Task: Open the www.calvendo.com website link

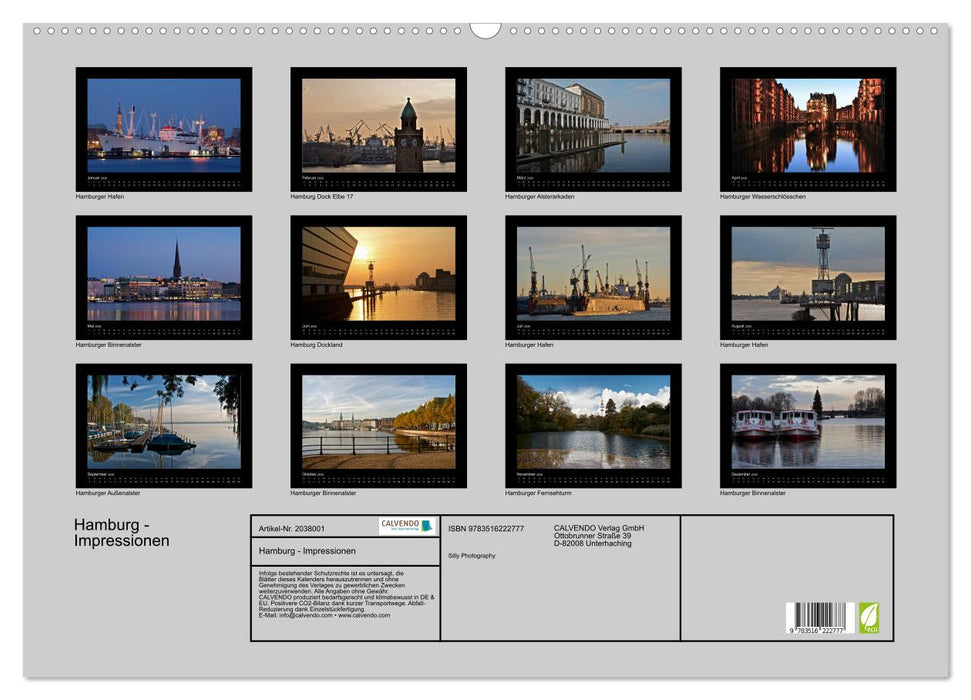Action: pyautogui.click(x=363, y=617)
